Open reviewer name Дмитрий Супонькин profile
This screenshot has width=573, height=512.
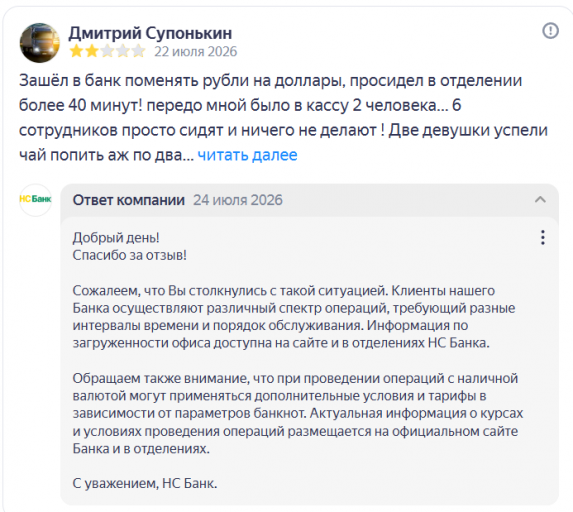click(x=150, y=33)
